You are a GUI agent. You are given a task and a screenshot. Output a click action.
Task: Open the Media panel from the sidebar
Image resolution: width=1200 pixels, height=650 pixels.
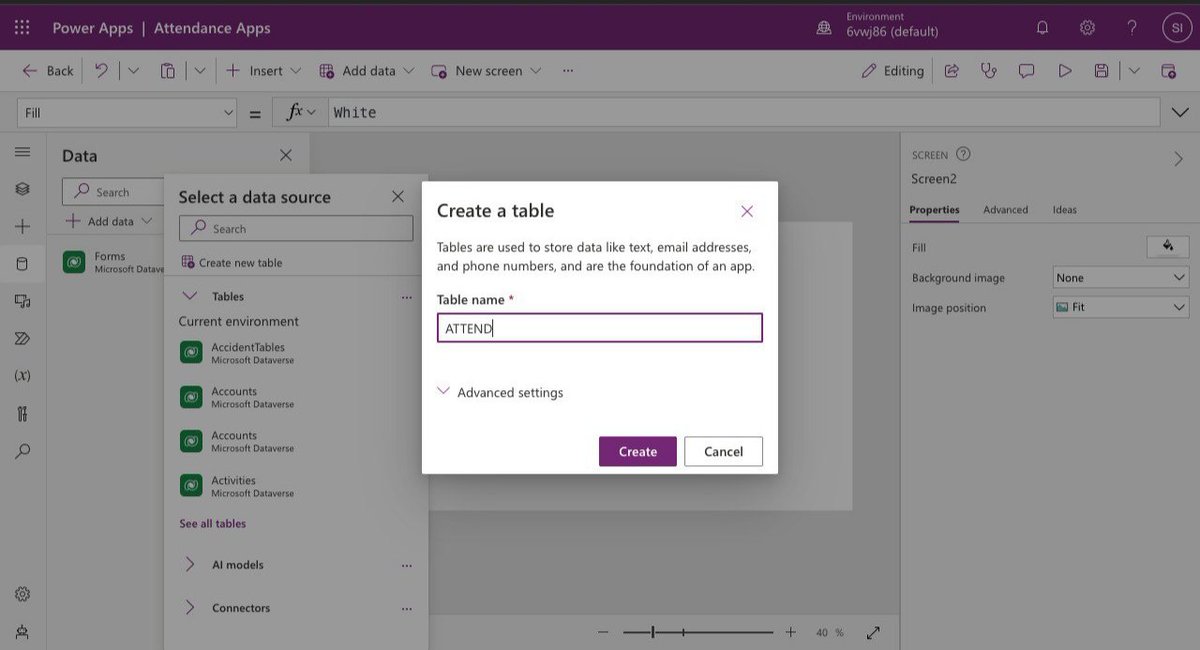[x=22, y=300]
